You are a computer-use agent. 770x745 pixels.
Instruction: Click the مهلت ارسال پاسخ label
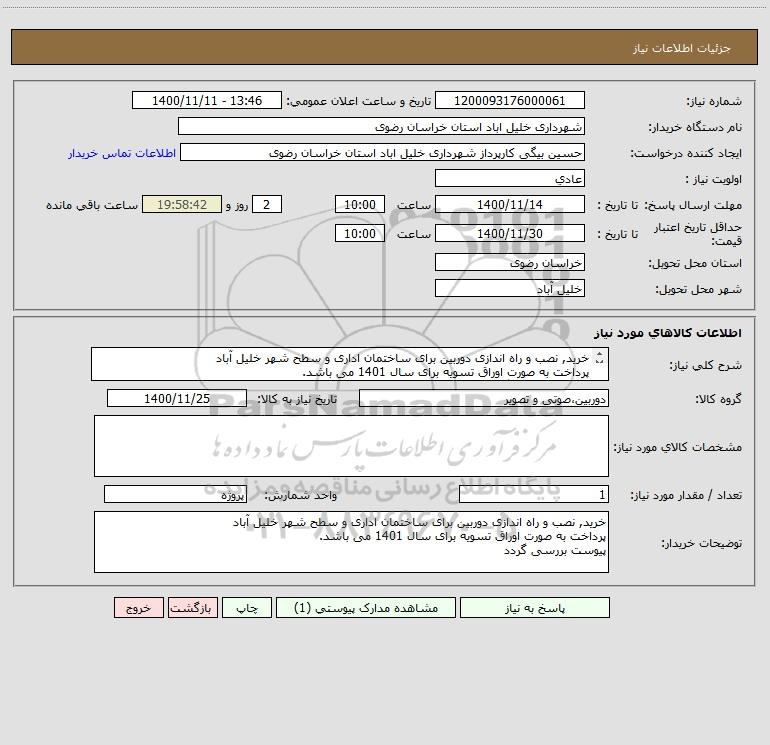693,205
